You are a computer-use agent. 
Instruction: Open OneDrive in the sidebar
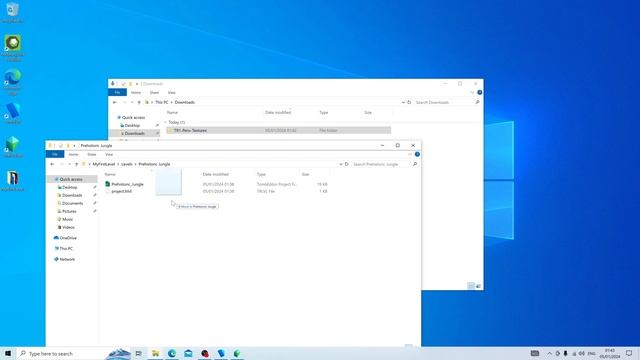click(68, 238)
